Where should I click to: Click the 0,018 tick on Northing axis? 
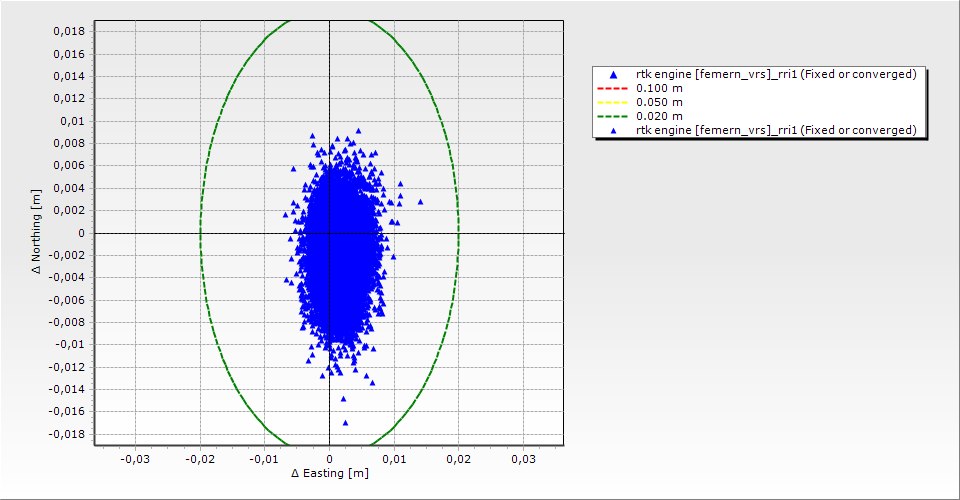tap(68, 31)
